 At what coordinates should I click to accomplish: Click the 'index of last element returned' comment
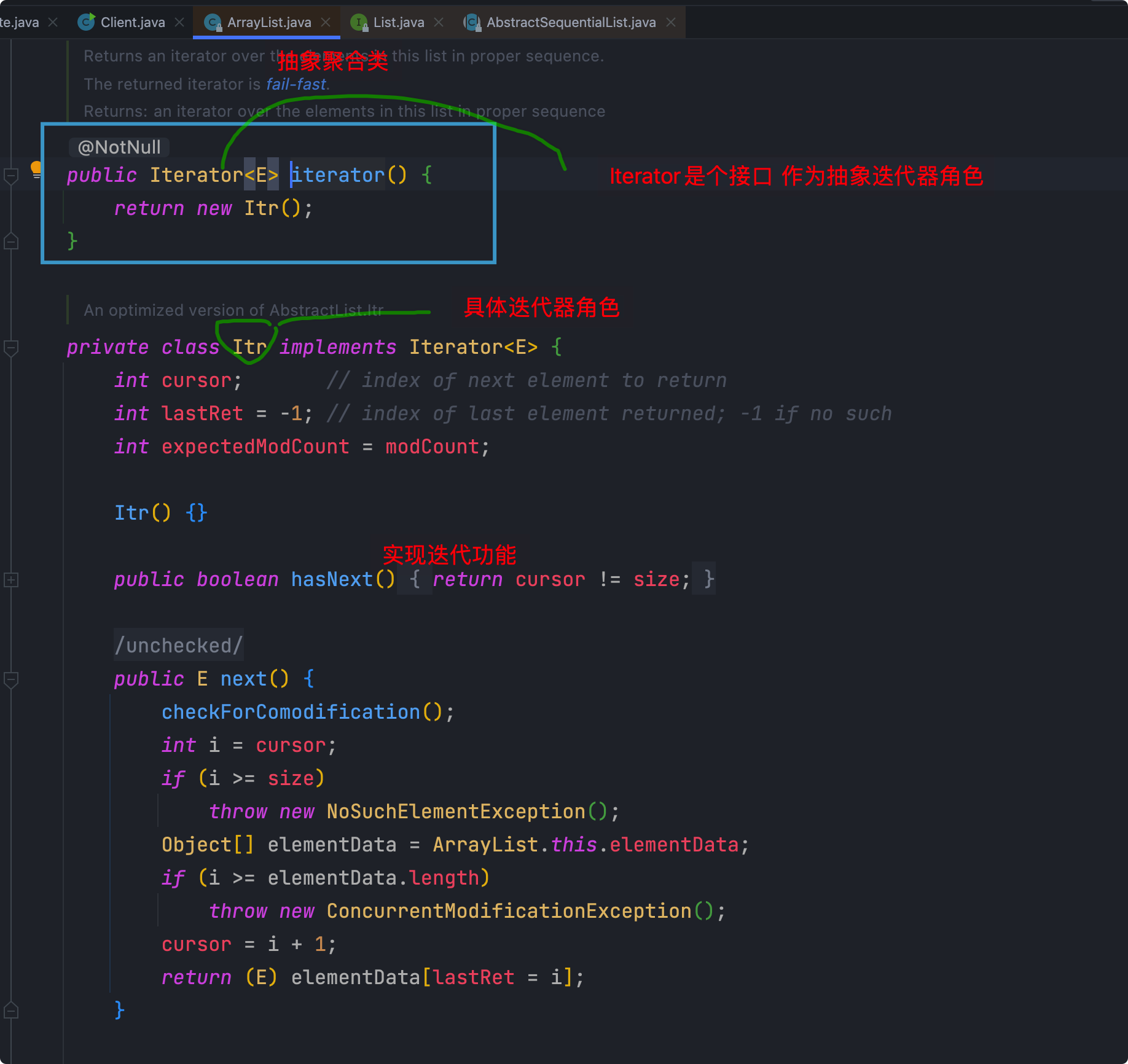(609, 413)
